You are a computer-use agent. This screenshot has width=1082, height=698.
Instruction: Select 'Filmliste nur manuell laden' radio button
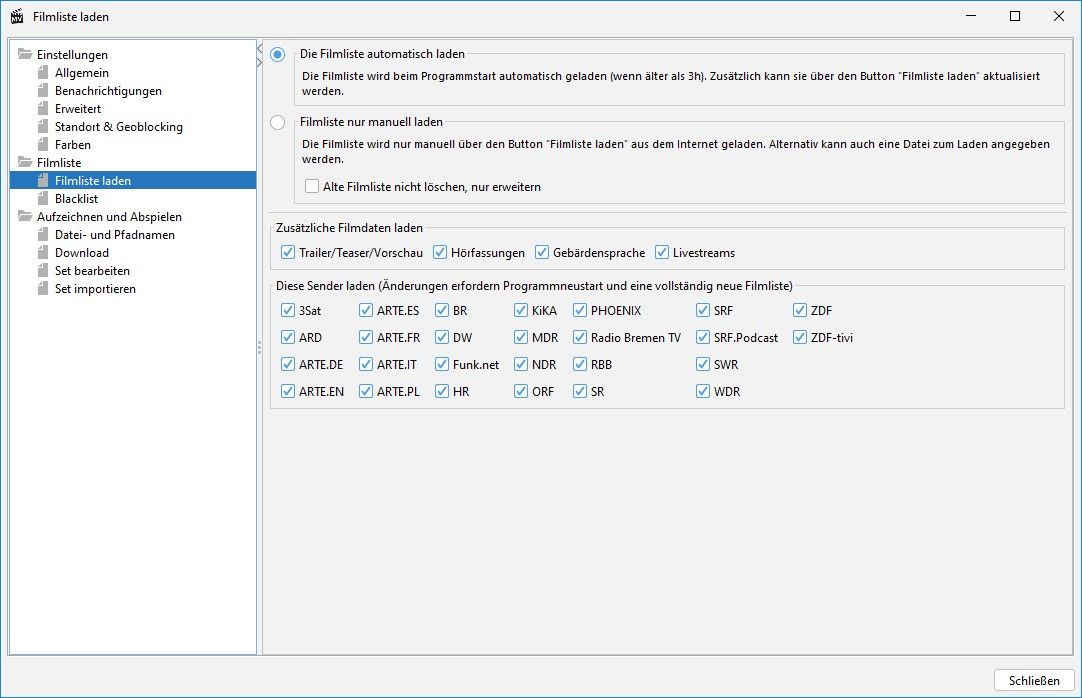(277, 122)
